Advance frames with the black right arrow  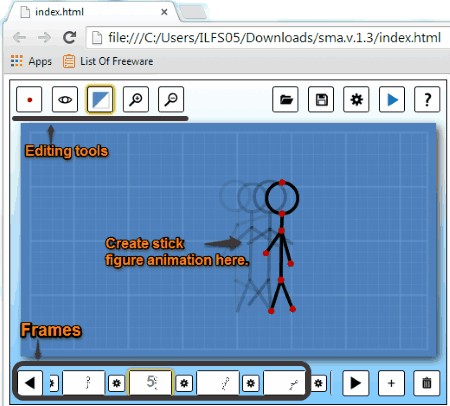356,383
